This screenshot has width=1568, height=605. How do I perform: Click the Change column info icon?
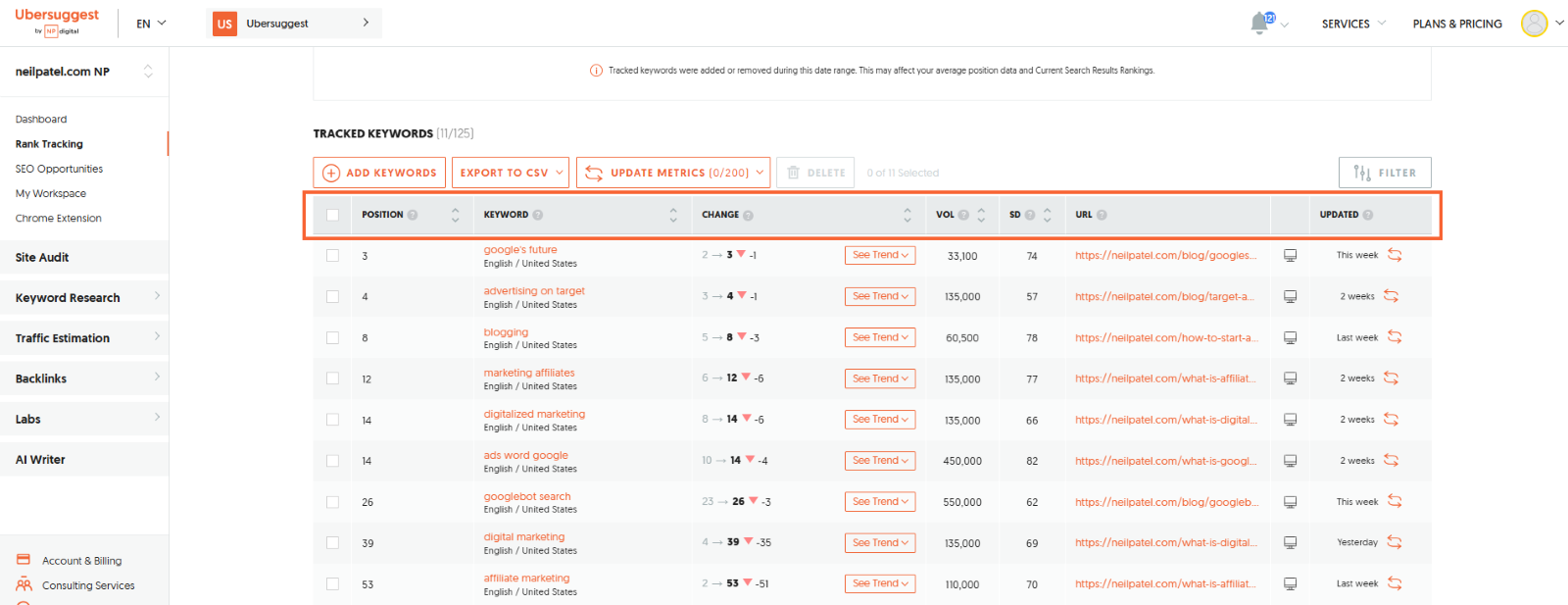coord(749,215)
